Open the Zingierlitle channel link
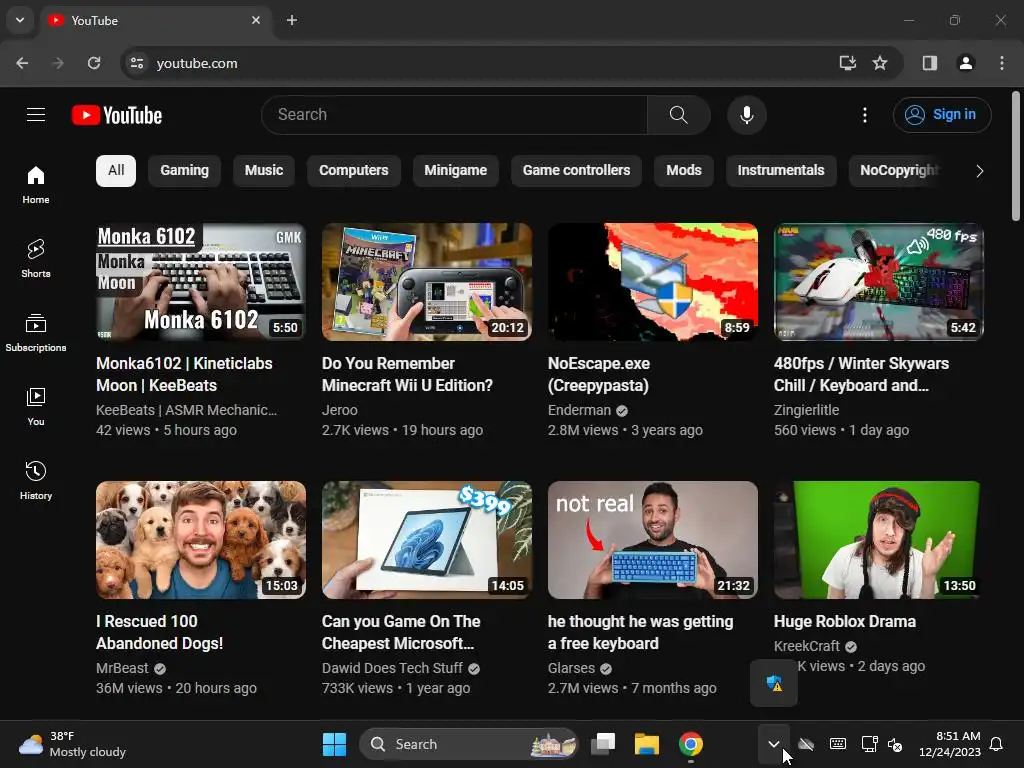Image resolution: width=1024 pixels, height=768 pixels. [807, 410]
